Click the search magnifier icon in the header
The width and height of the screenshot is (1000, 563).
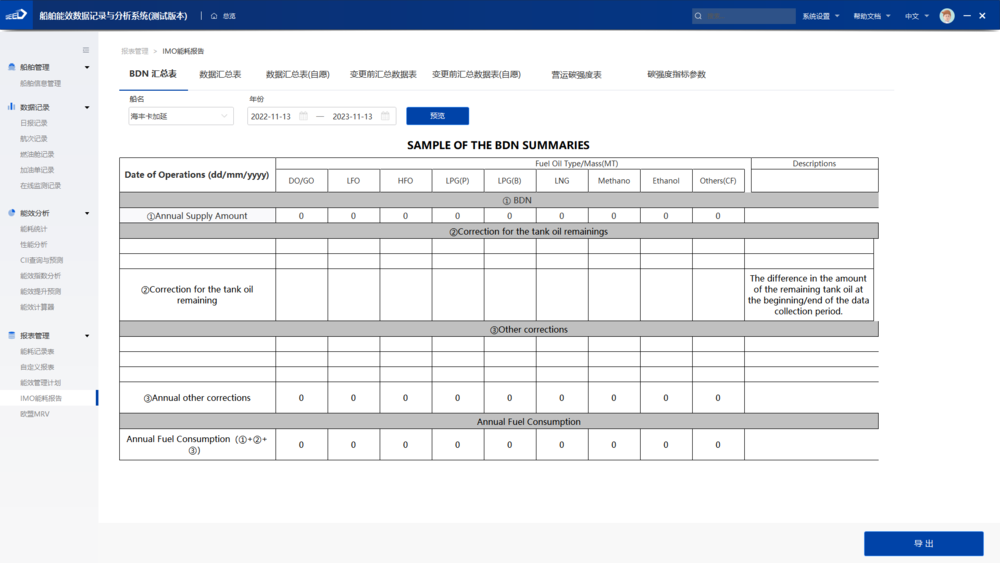pyautogui.click(x=699, y=16)
